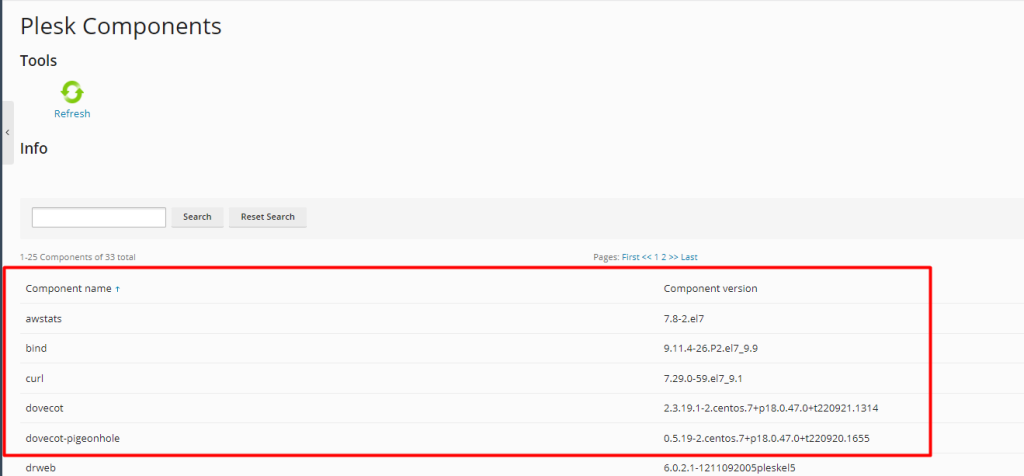Sort by the Component name column header

69,289
